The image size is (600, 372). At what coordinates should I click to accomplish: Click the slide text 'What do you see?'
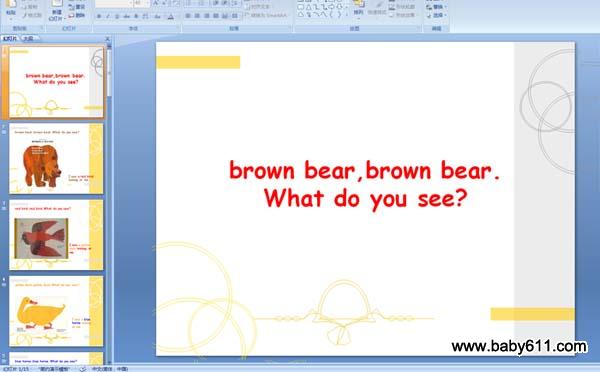click(x=366, y=199)
